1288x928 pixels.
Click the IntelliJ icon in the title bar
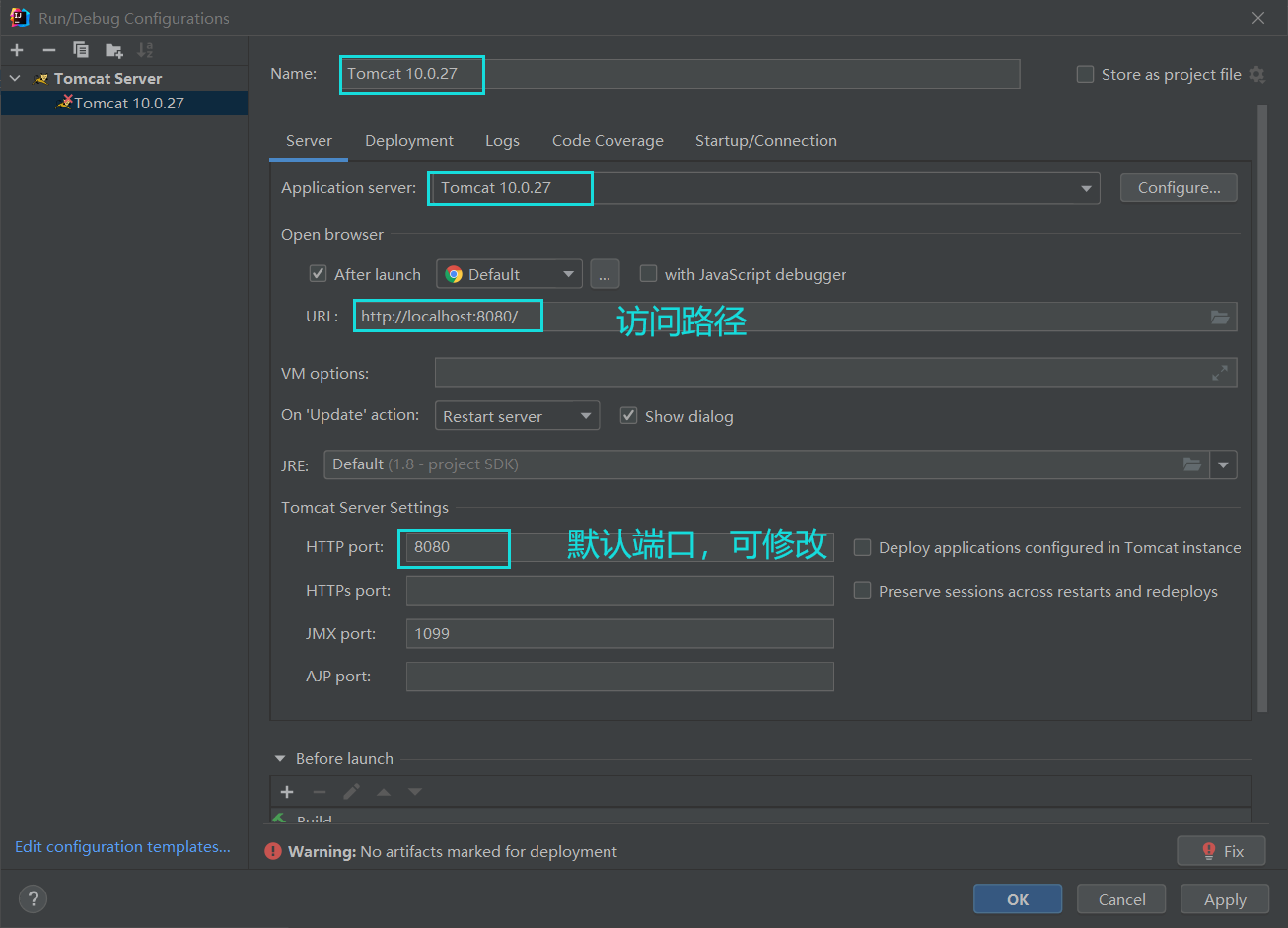tap(19, 18)
